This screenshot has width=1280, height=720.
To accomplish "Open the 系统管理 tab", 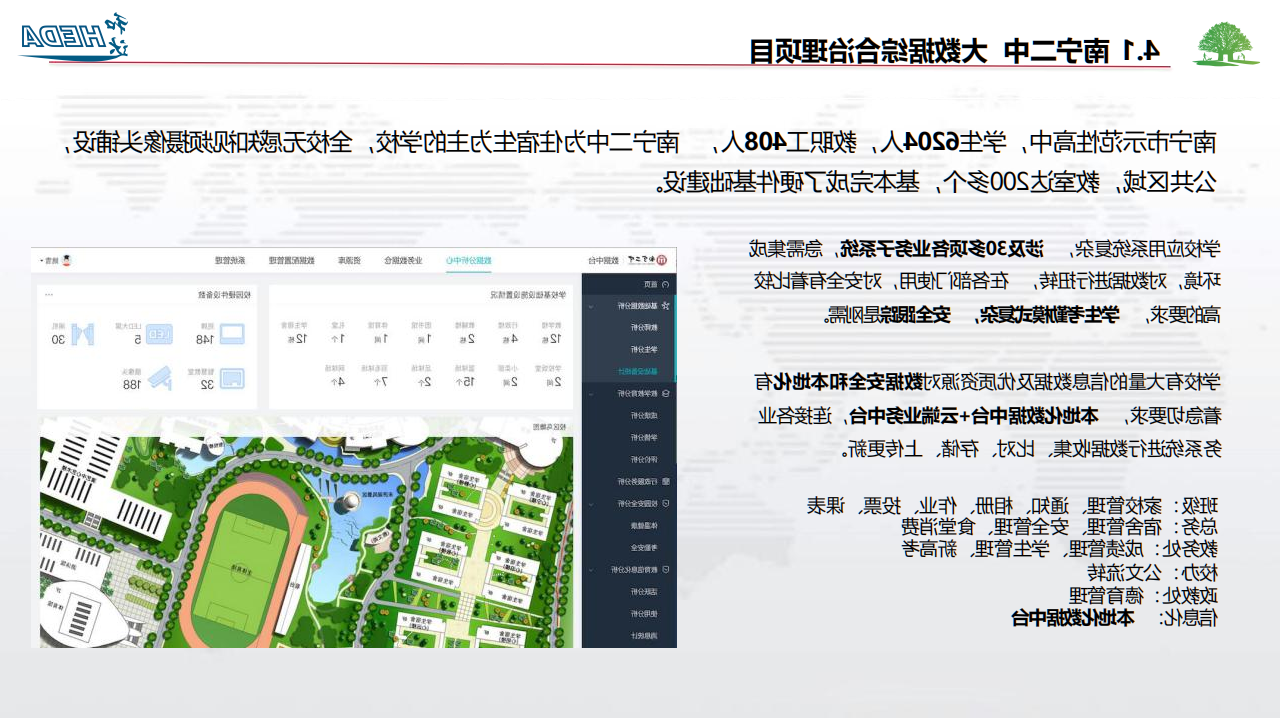I will point(230,260).
